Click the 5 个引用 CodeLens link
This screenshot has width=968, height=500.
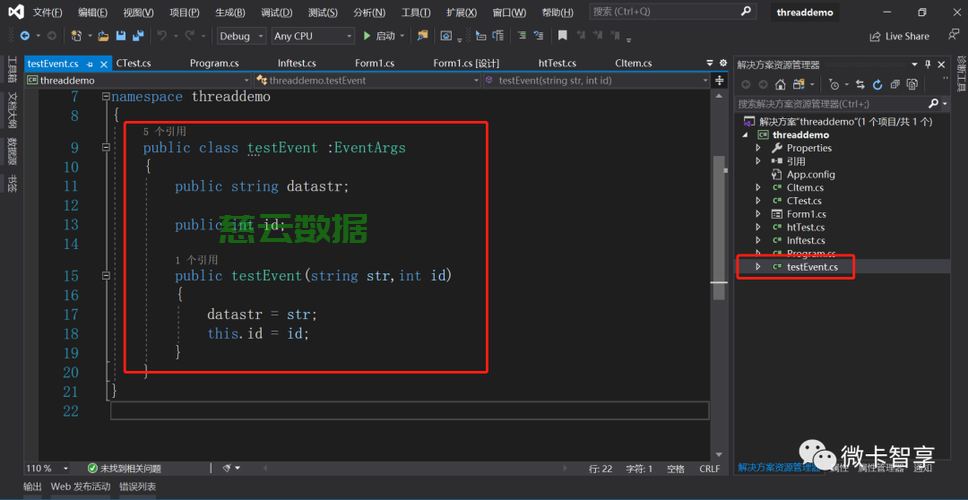pos(164,131)
